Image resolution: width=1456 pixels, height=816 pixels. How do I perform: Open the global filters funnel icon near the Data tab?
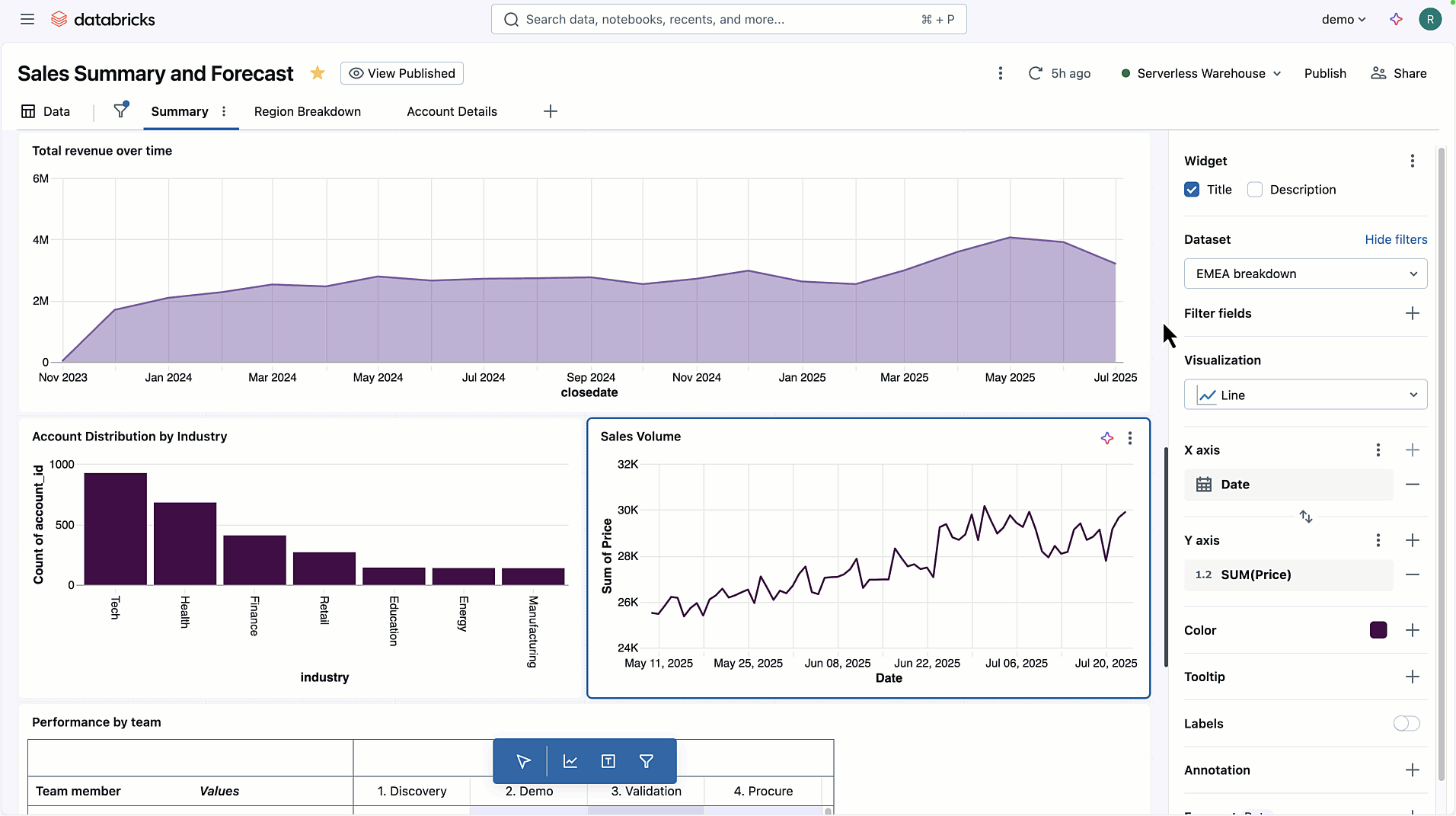pos(120,110)
